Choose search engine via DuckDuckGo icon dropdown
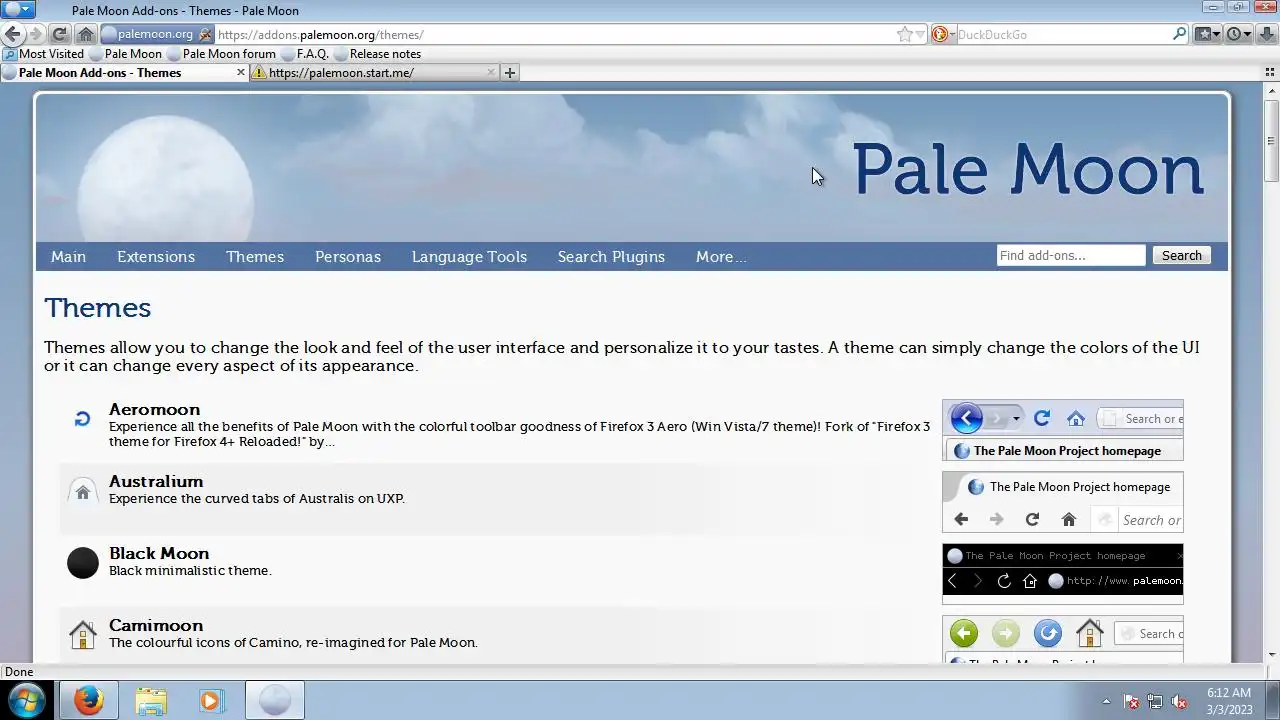This screenshot has height=720, width=1280. (x=943, y=34)
